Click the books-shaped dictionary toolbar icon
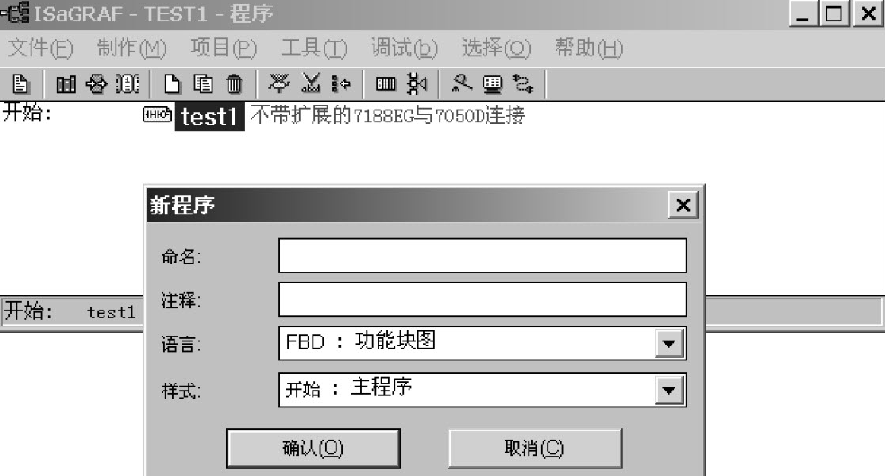The height and width of the screenshot is (476, 885). pyautogui.click(x=66, y=84)
